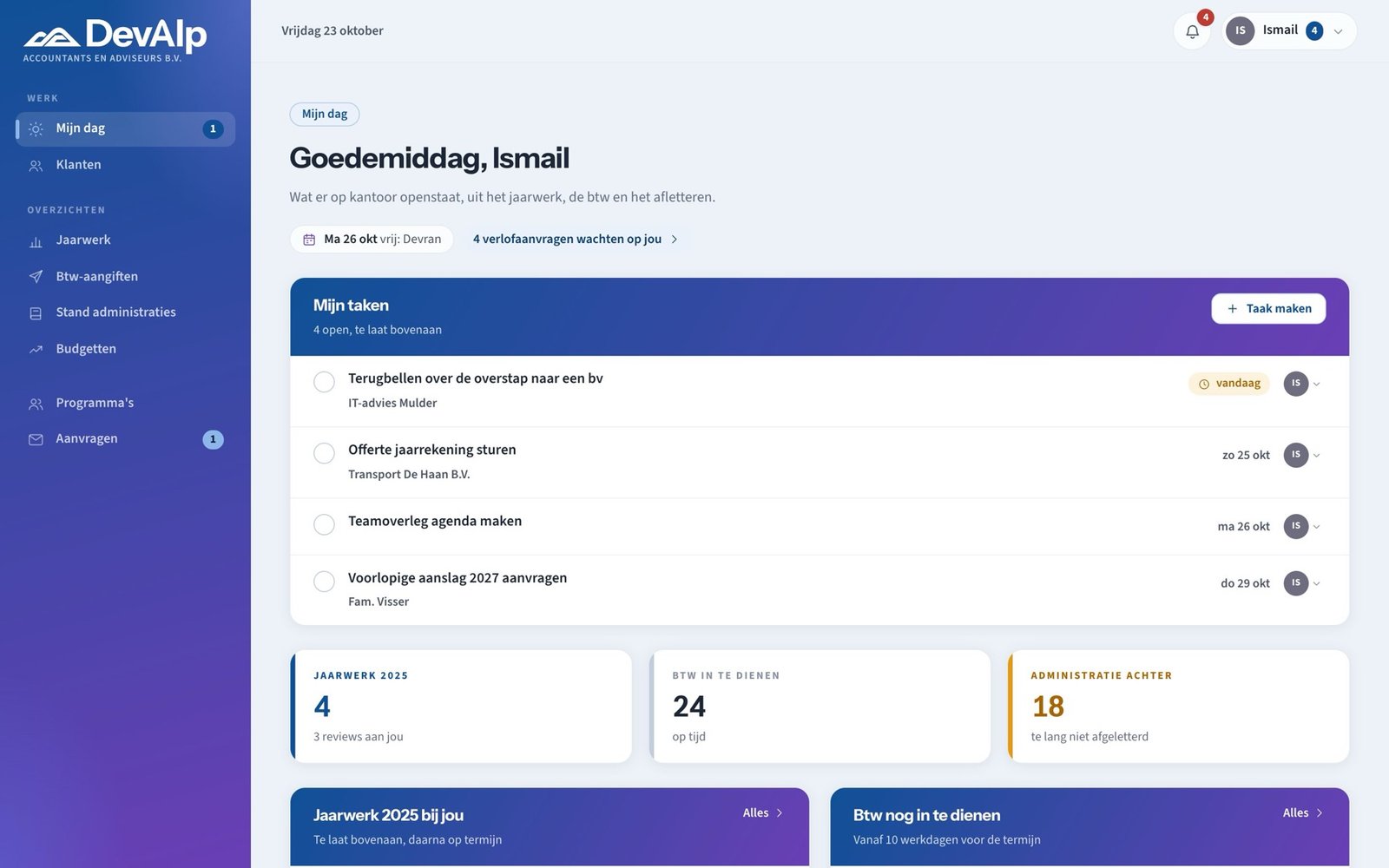
Task: Go to Mijn dag in sidebar
Action: coord(125,128)
